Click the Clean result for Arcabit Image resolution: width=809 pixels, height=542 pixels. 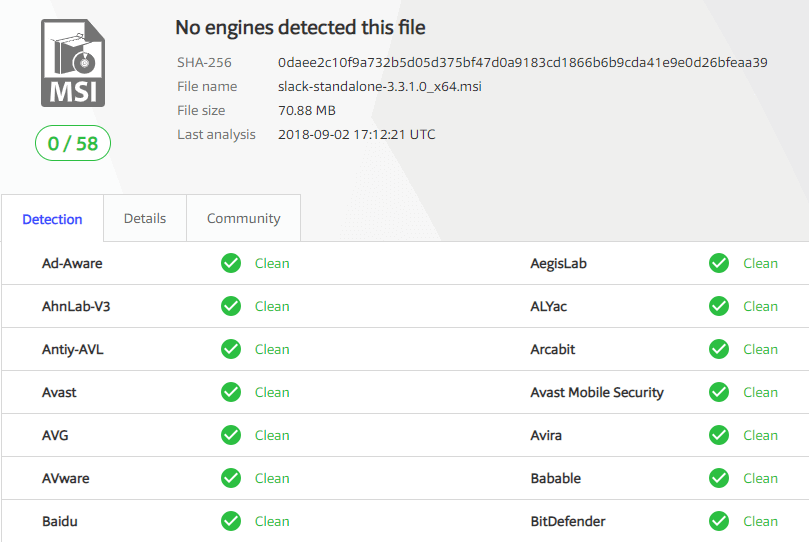click(x=760, y=349)
